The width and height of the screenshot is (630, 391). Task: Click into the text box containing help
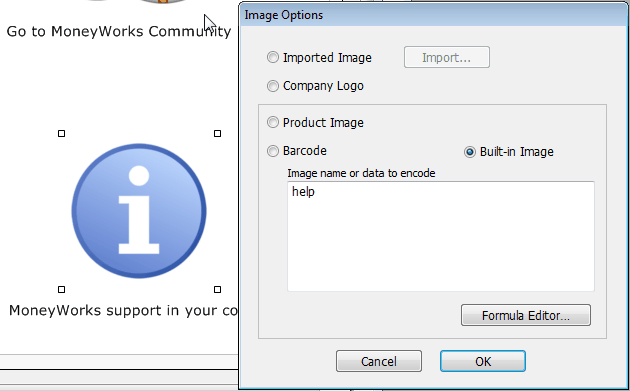pos(441,236)
